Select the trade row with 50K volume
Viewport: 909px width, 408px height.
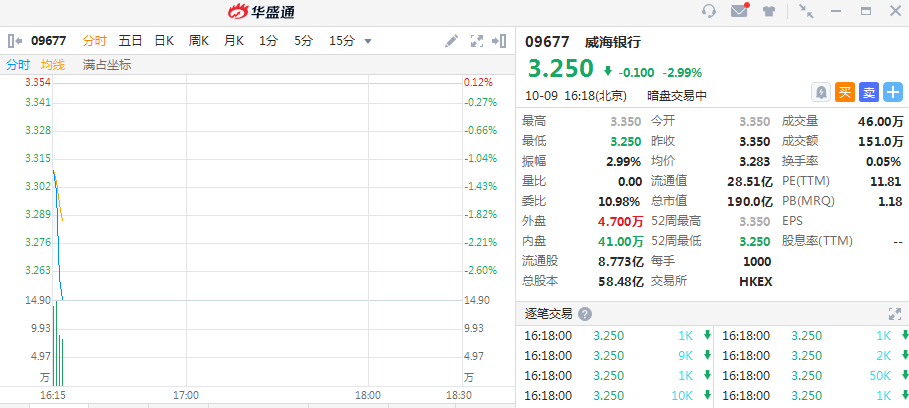click(814, 376)
